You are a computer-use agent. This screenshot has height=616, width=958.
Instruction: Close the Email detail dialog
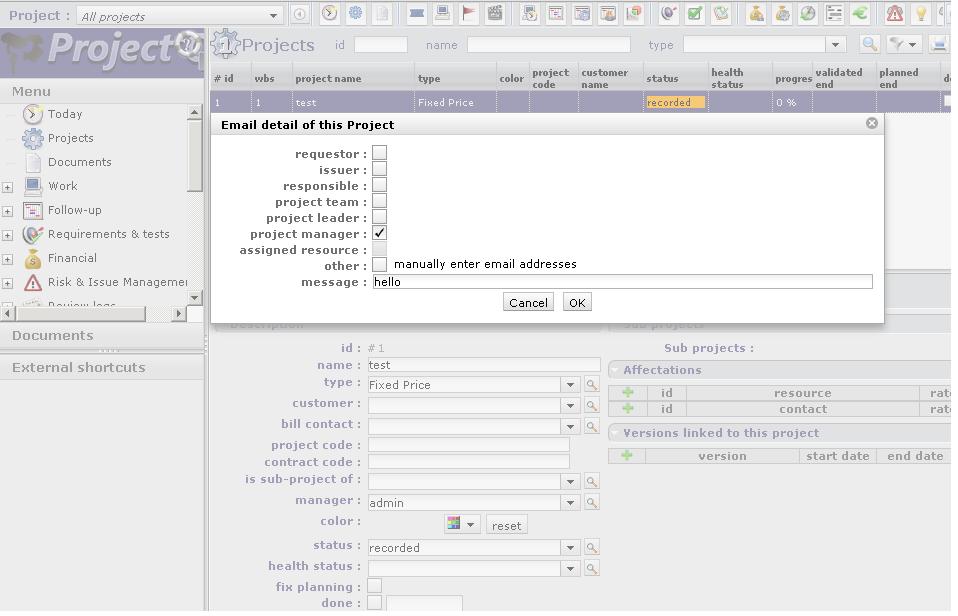871,123
